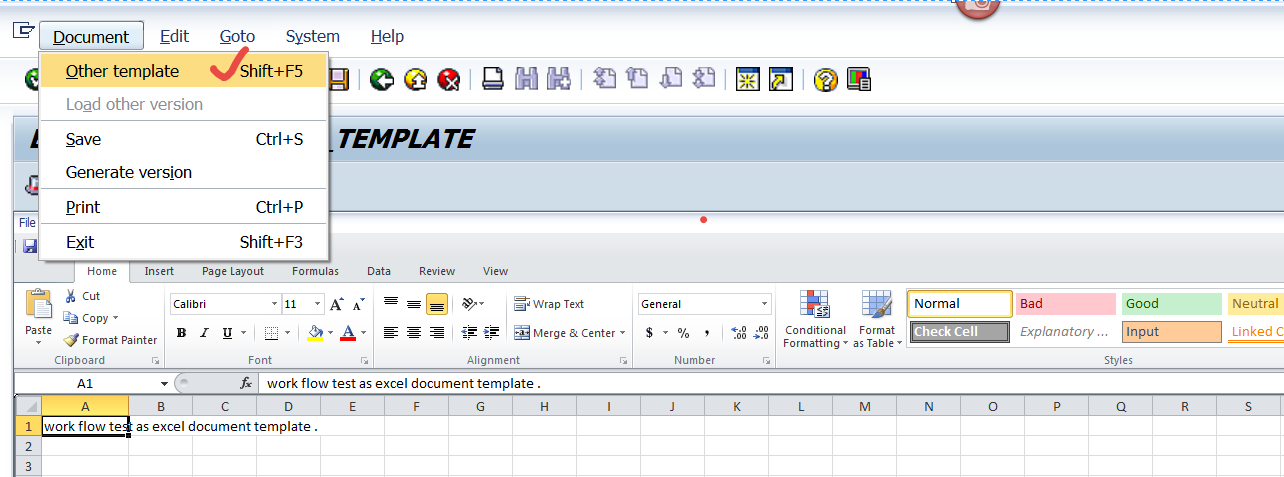The image size is (1284, 477).
Task: Open the Orientation dropdown
Action: pyautogui.click(x=474, y=304)
